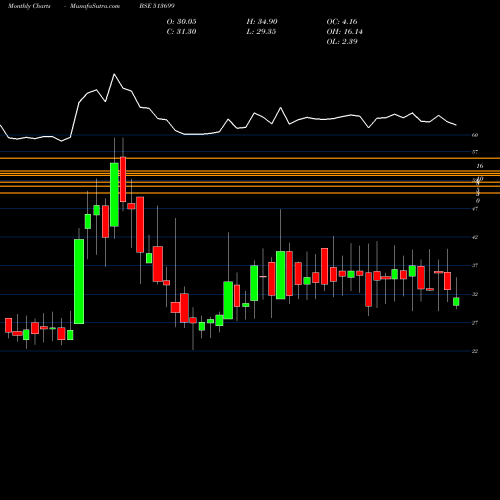The image size is (500, 500).
Task: Click the price axis label 22
Action: pyautogui.click(x=475, y=351)
